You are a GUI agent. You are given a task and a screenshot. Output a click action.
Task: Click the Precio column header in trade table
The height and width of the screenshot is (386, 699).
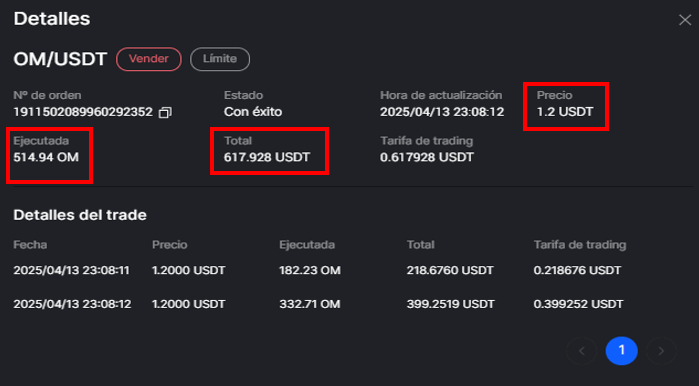169,245
